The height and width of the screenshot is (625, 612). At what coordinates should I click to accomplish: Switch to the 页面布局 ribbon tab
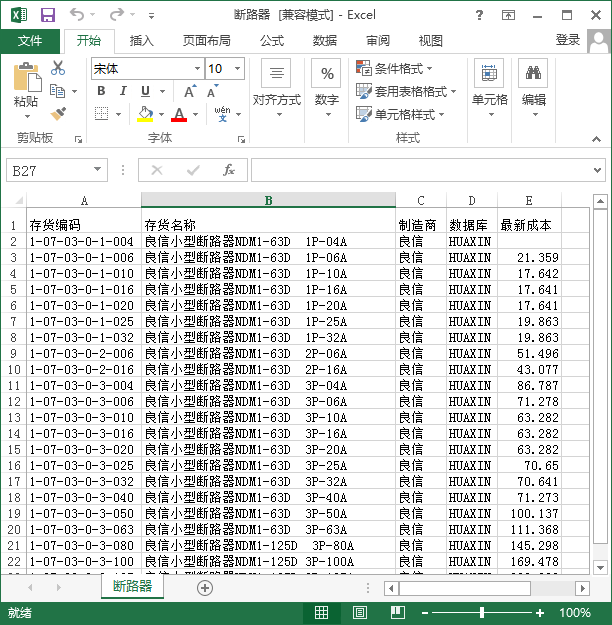coord(207,41)
